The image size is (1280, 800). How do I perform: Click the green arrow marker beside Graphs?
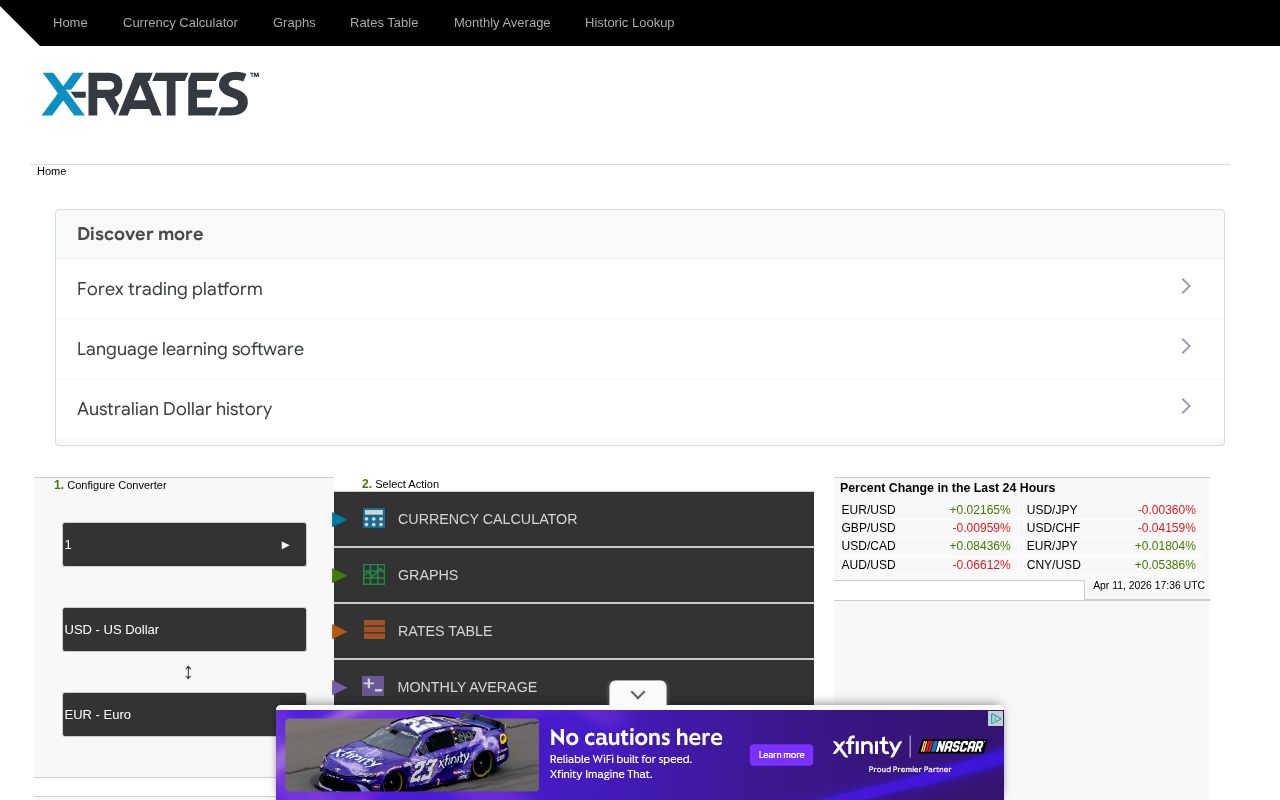(340, 575)
